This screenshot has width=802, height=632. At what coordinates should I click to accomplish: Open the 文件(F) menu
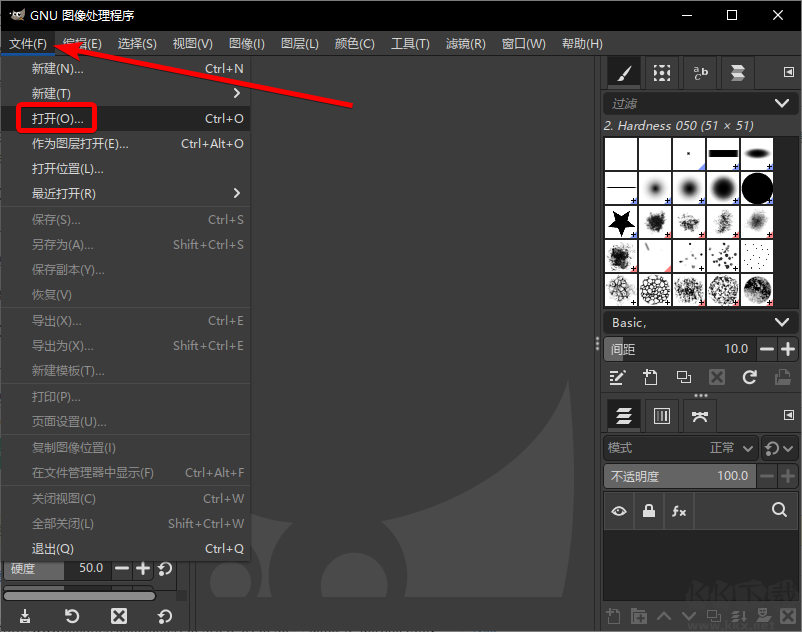[28, 44]
